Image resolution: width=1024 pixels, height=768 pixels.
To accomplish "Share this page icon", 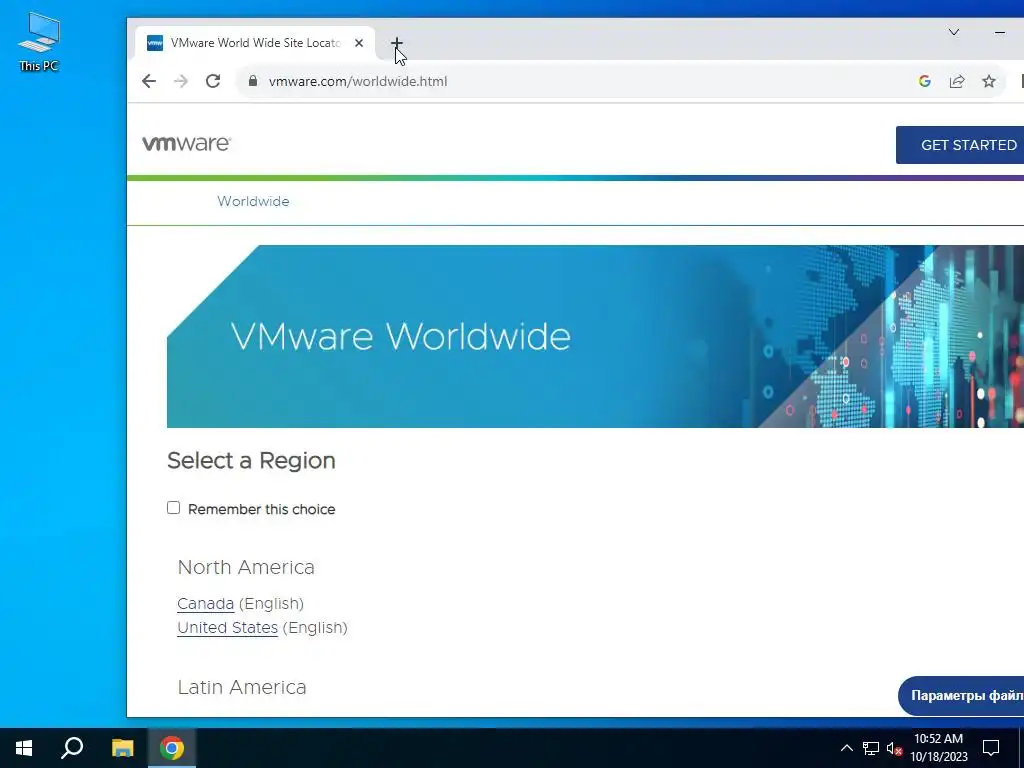I will coord(957,81).
